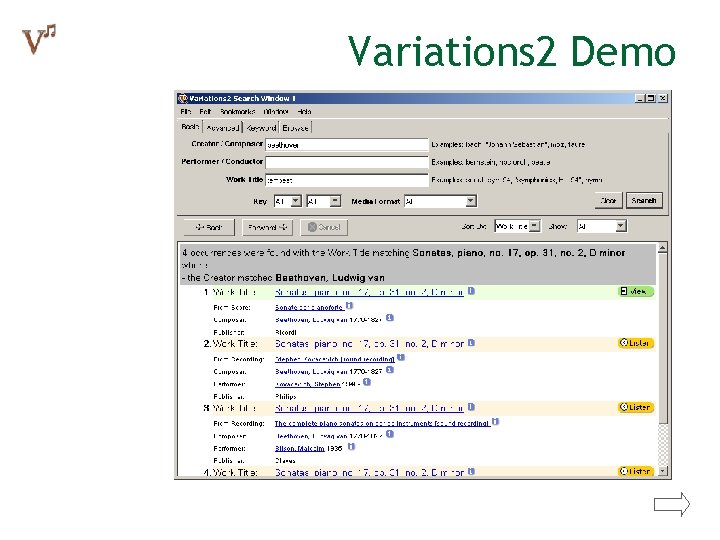The image size is (720, 540).
Task: Open the Bookmarks menu
Action: point(237,112)
